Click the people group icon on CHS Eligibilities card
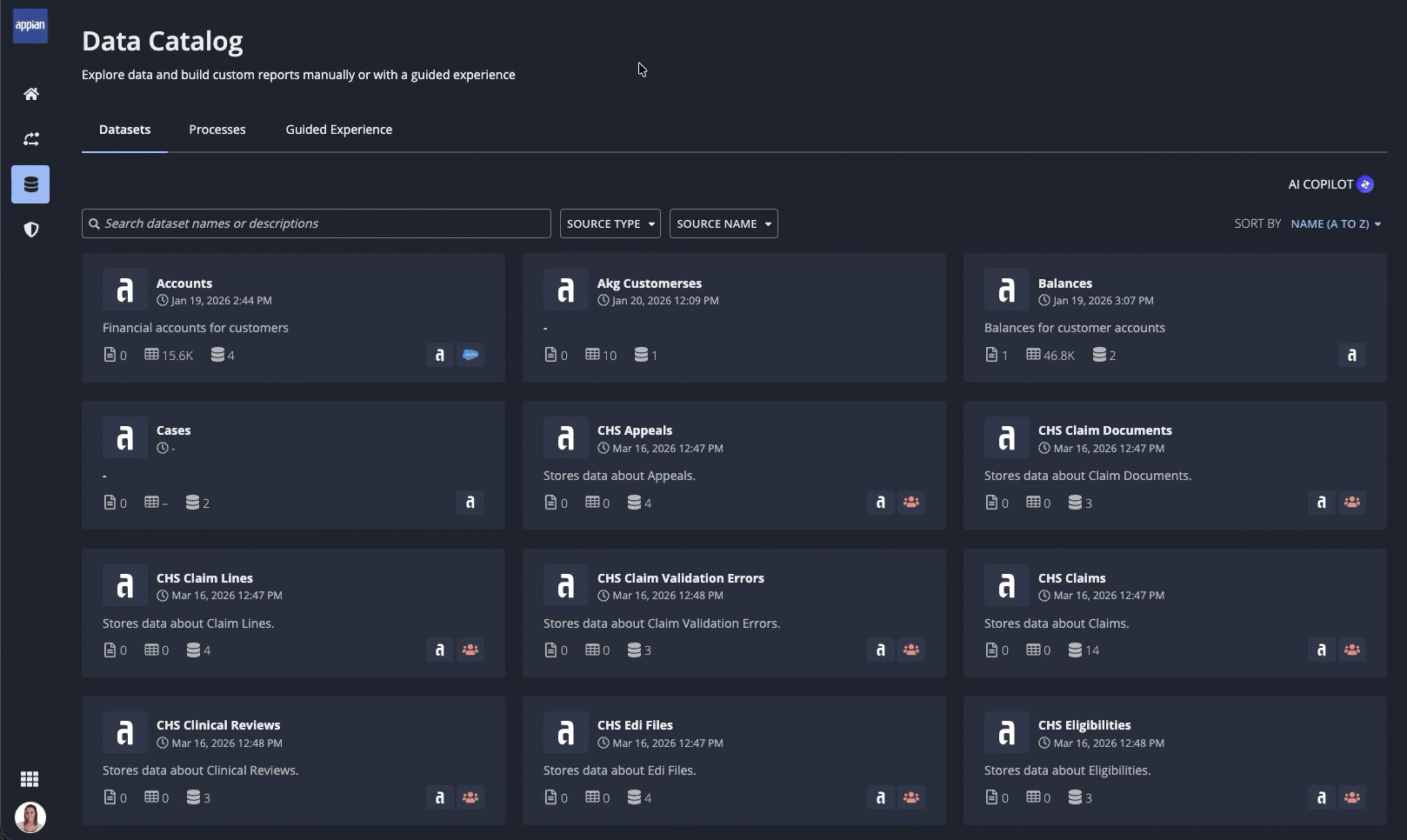The image size is (1407, 840). click(1352, 797)
